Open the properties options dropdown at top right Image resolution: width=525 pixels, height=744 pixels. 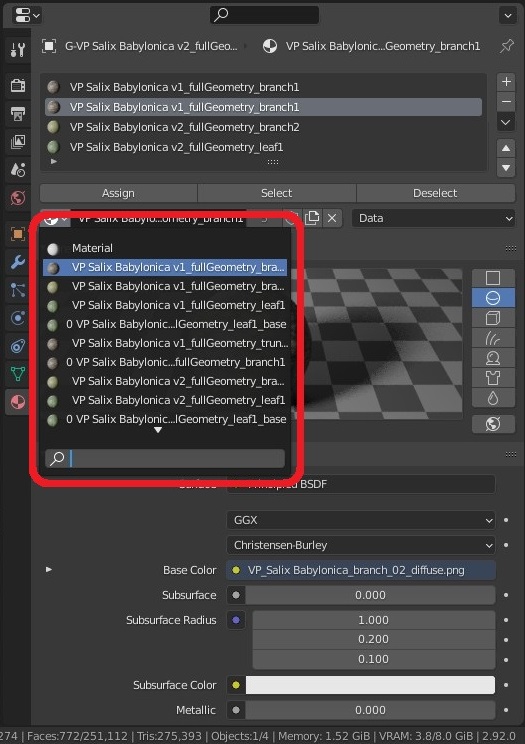[x=507, y=16]
